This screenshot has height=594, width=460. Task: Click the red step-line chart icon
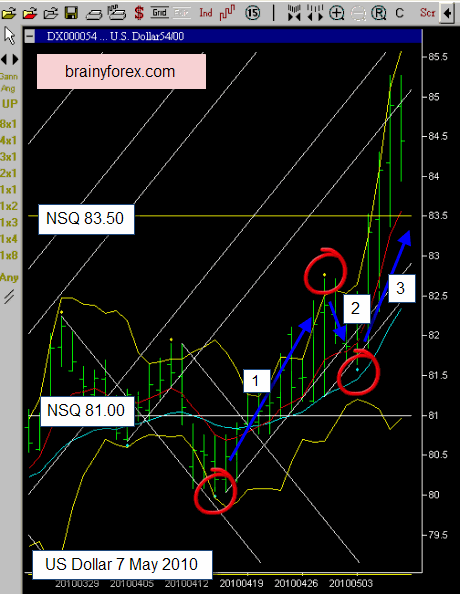pyautogui.click(x=227, y=13)
